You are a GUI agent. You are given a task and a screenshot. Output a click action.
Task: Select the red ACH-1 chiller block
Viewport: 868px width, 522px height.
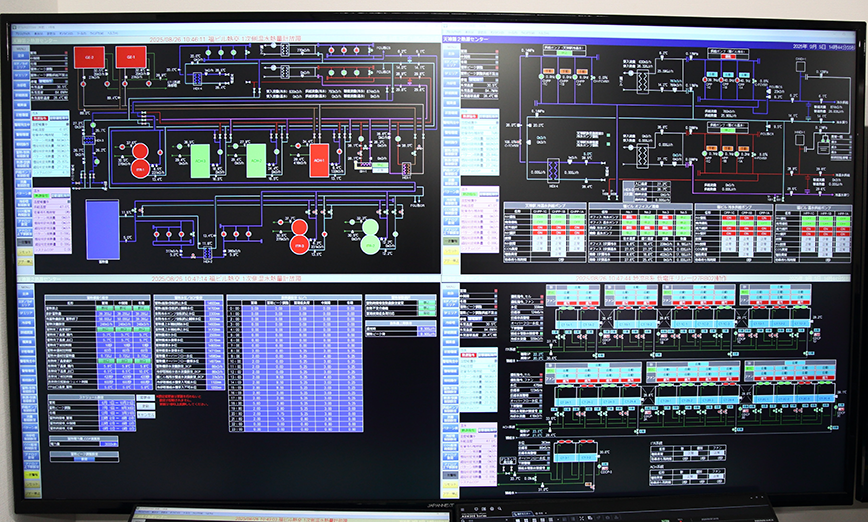click(318, 158)
